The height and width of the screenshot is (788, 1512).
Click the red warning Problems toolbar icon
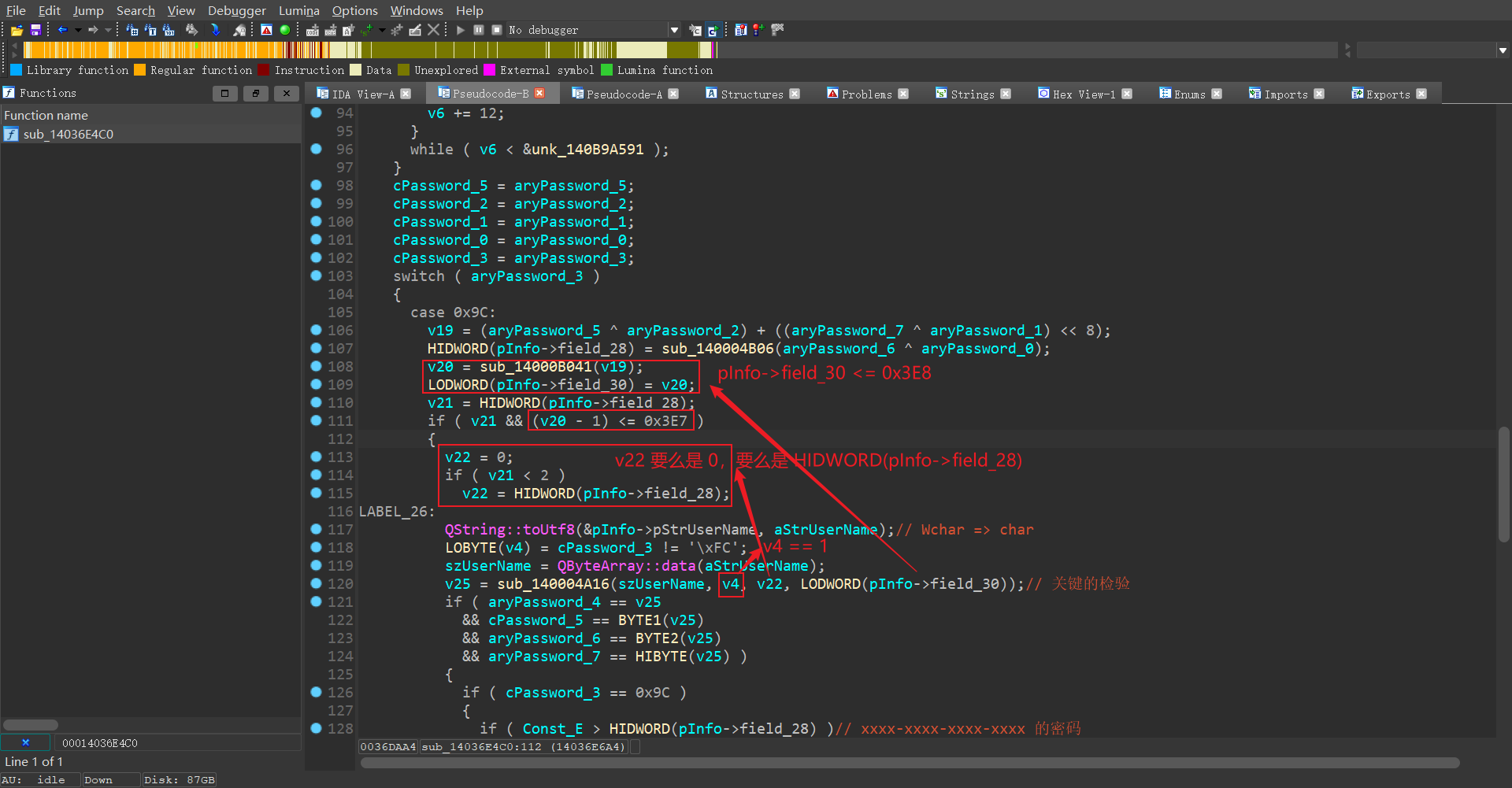pyautogui.click(x=266, y=30)
